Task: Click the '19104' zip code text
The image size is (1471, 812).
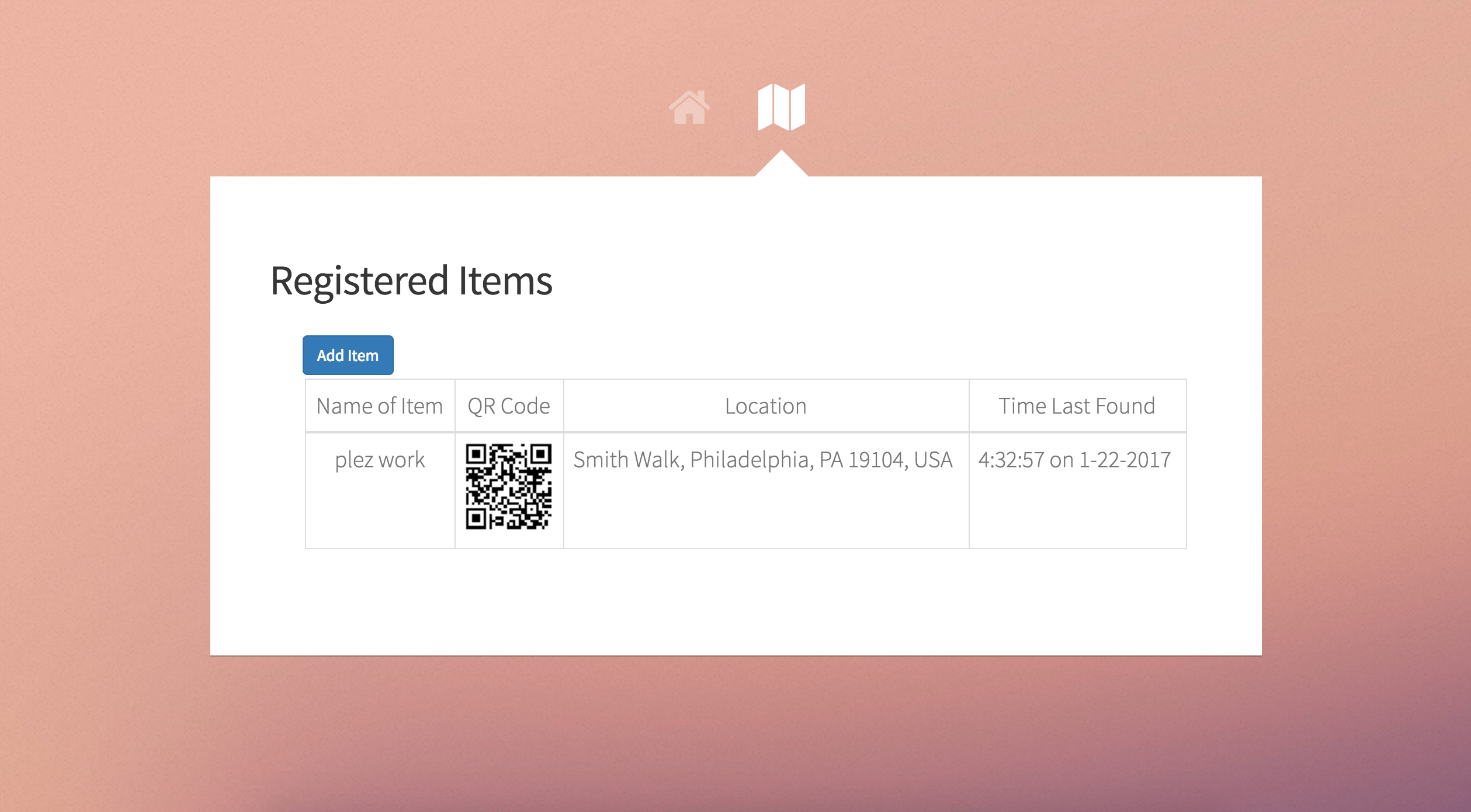Action: coord(876,460)
